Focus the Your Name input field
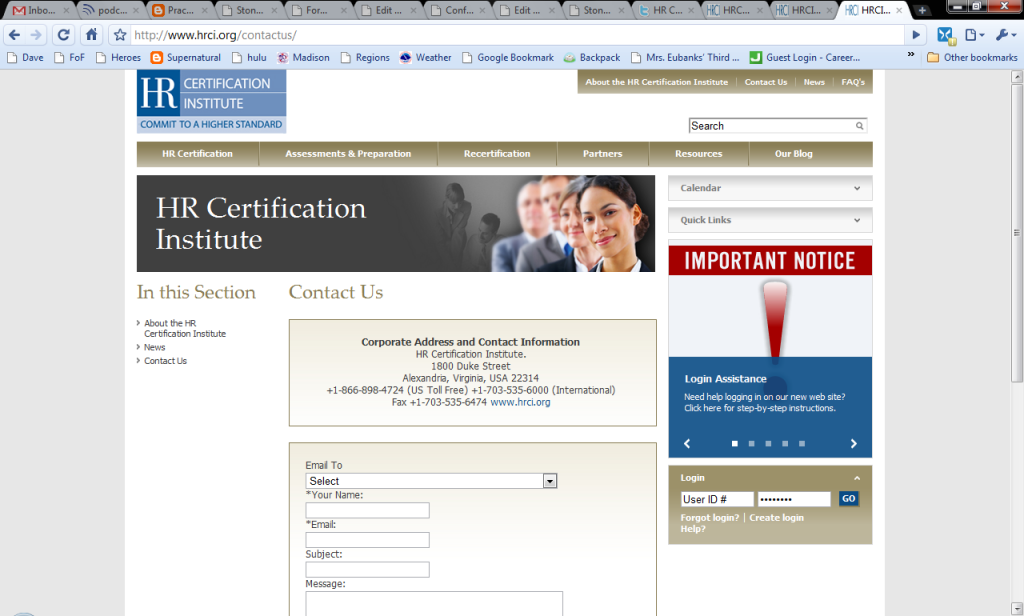1024x616 pixels. [x=368, y=511]
